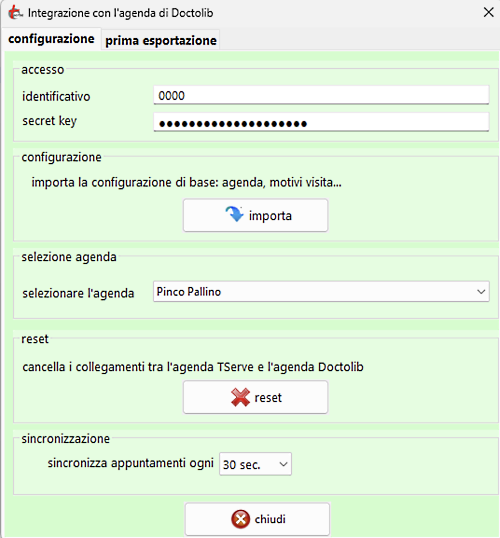Click the reset button text

(x=268, y=398)
